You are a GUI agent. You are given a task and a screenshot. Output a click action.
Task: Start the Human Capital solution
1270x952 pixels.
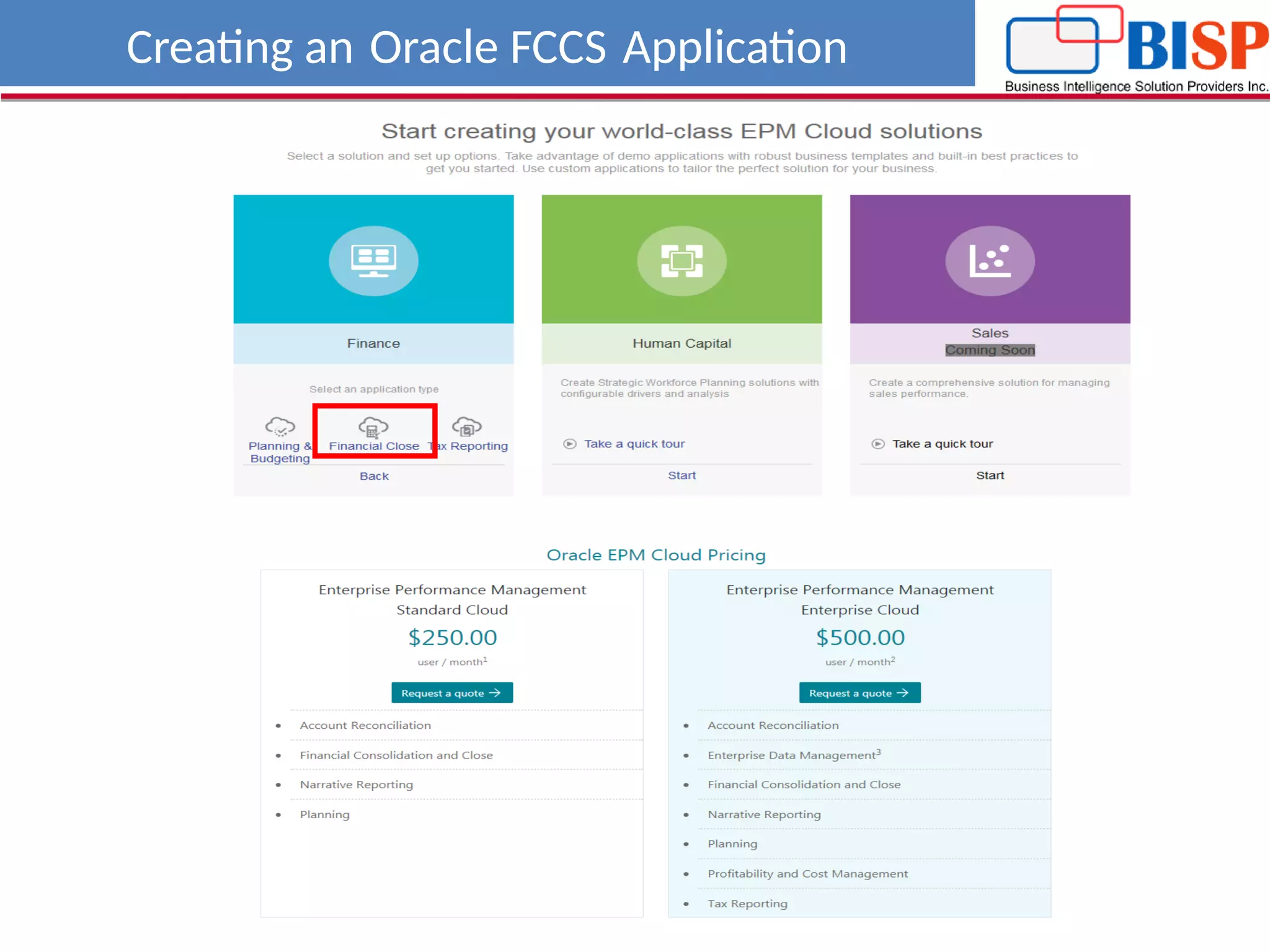pos(682,475)
